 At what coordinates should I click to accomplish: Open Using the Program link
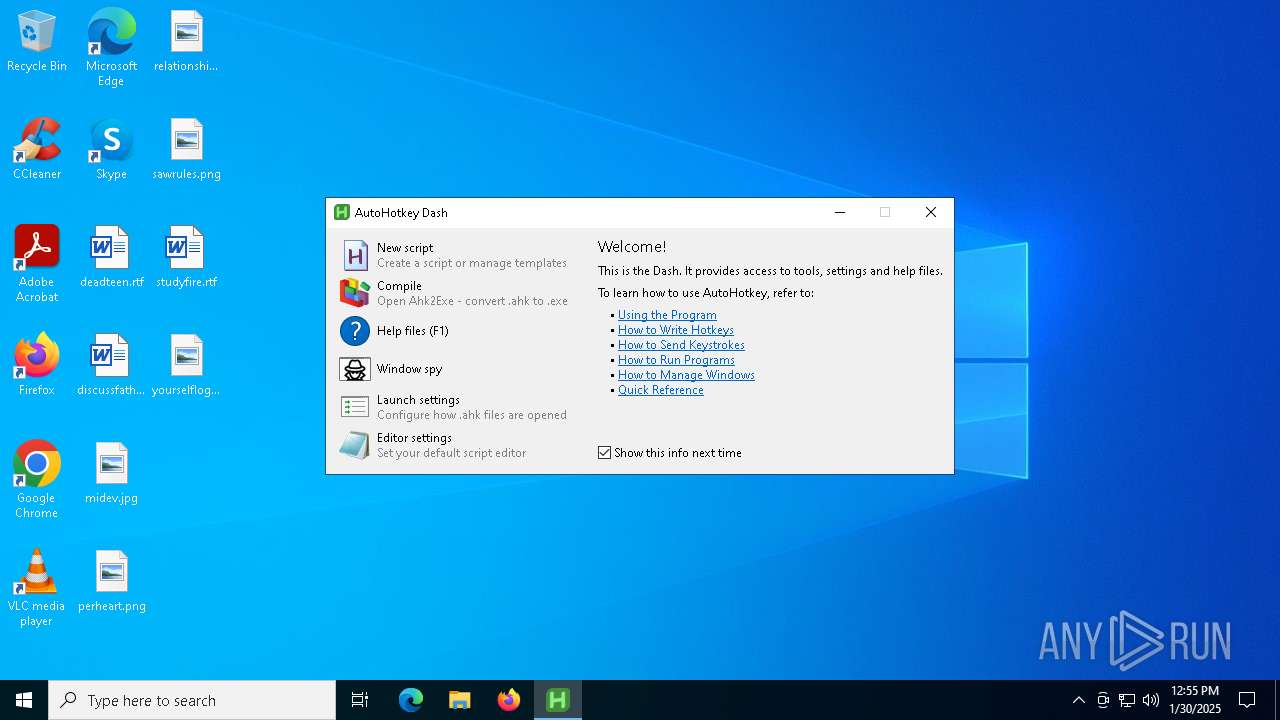click(x=667, y=315)
